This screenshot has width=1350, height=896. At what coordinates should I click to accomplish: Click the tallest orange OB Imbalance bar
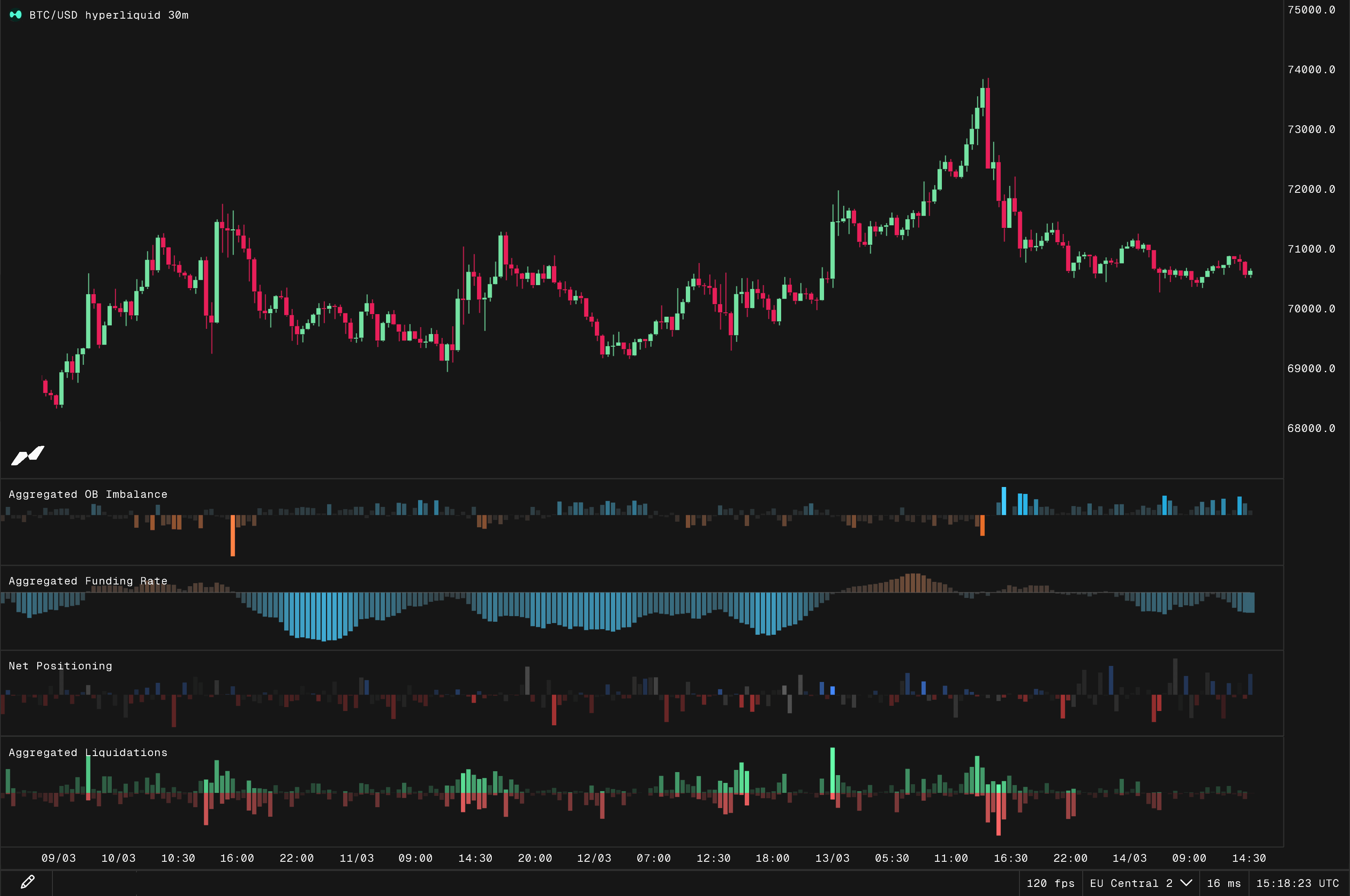tap(233, 536)
